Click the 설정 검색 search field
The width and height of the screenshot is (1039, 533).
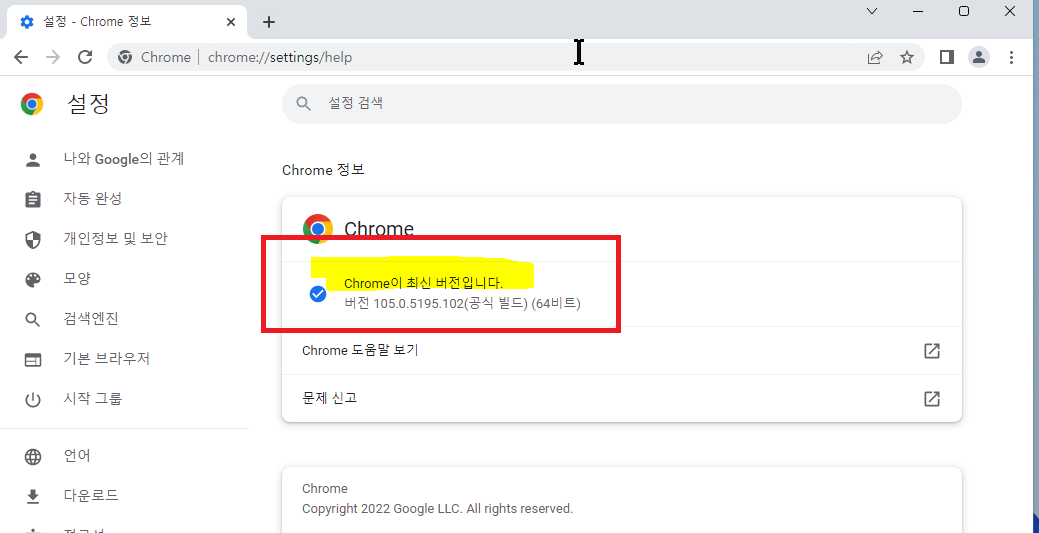click(622, 103)
